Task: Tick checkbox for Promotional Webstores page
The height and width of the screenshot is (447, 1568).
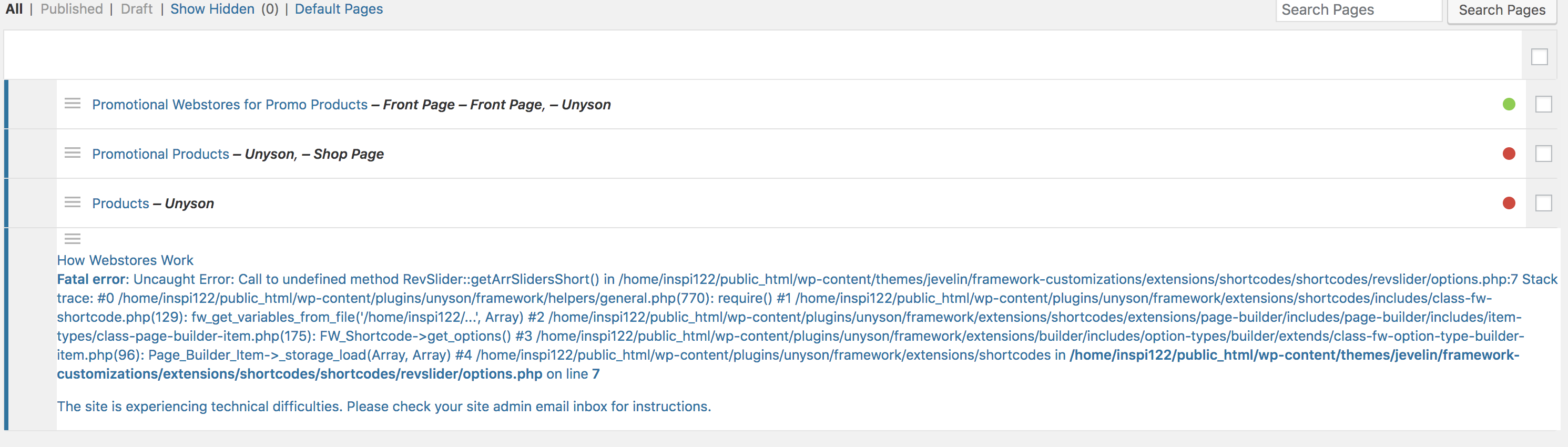Action: coord(1544,104)
